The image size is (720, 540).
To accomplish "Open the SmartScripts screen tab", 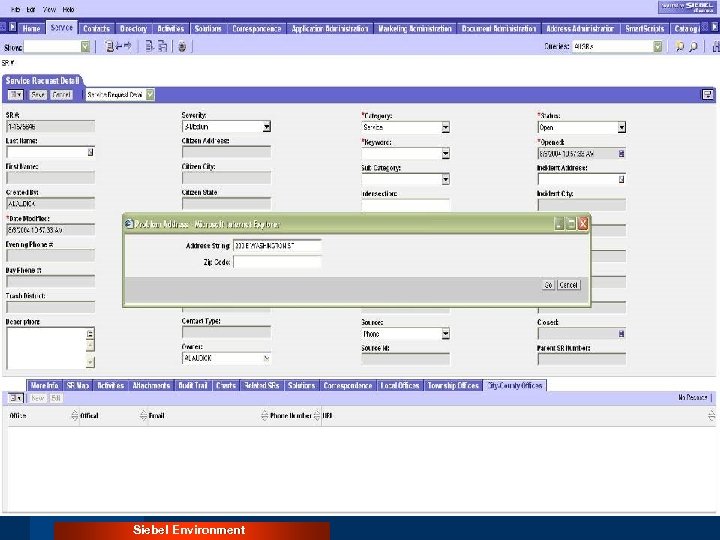I will [x=645, y=28].
